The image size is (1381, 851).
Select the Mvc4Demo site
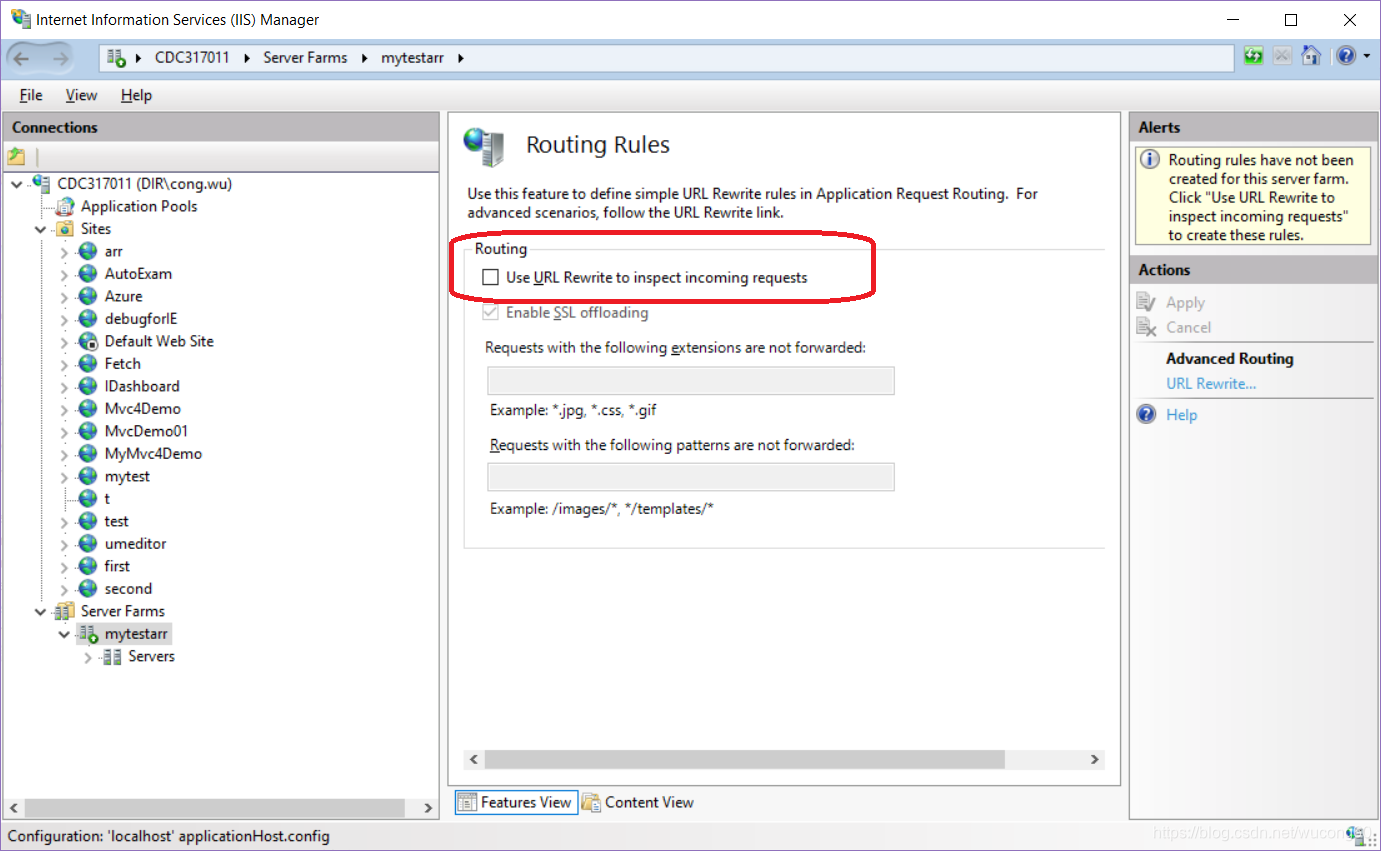[142, 409]
